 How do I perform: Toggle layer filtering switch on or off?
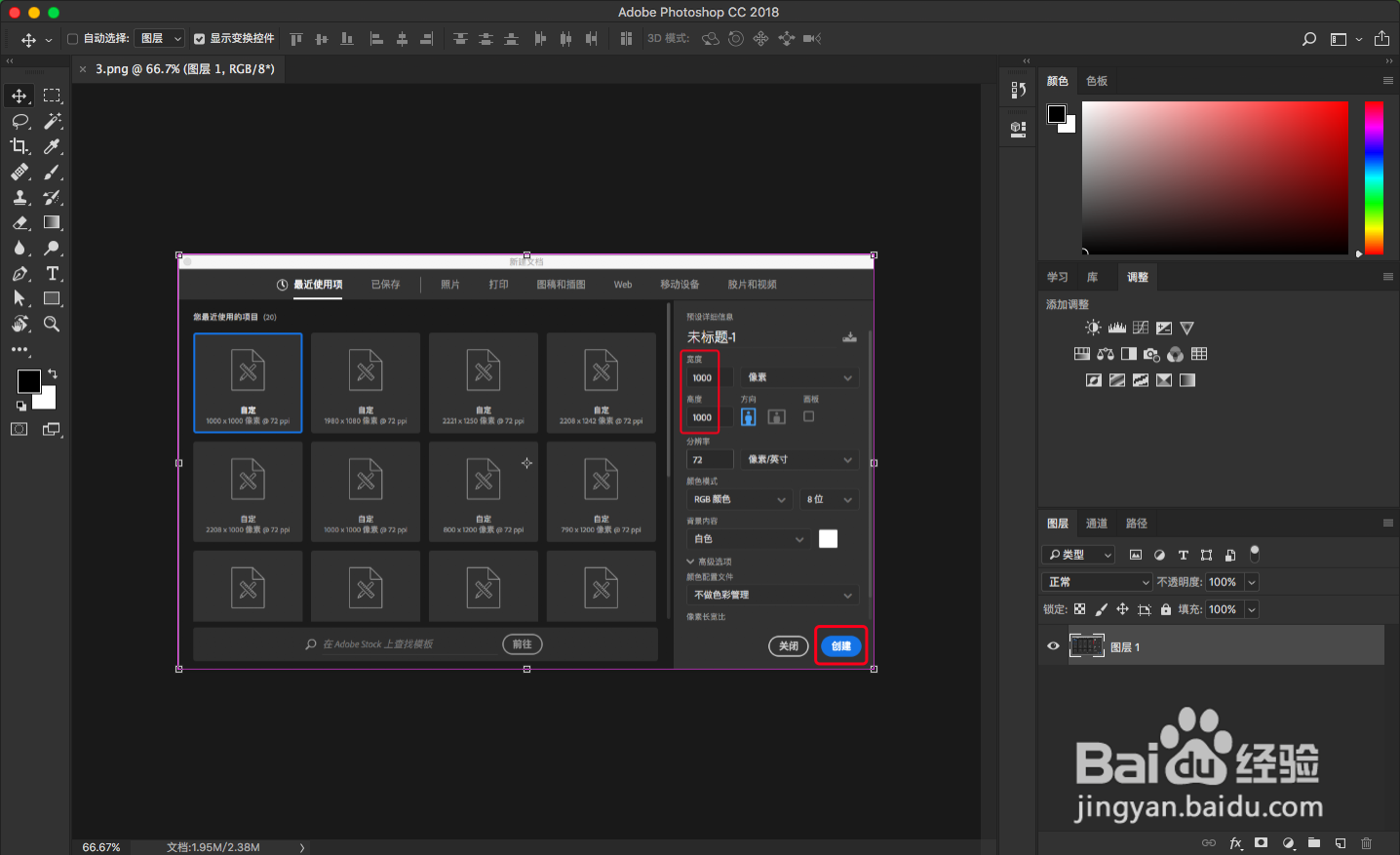click(1255, 554)
